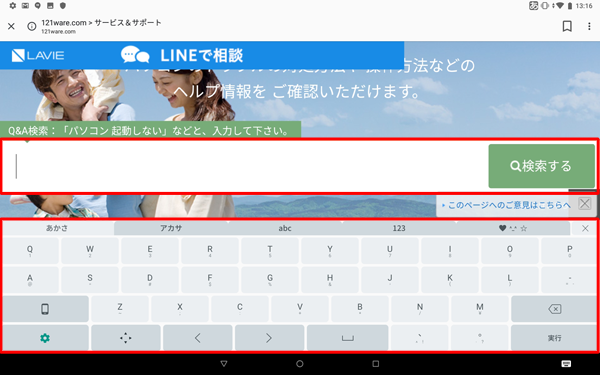Tap the G key
This screenshot has height=375, width=600.
tap(270, 280)
